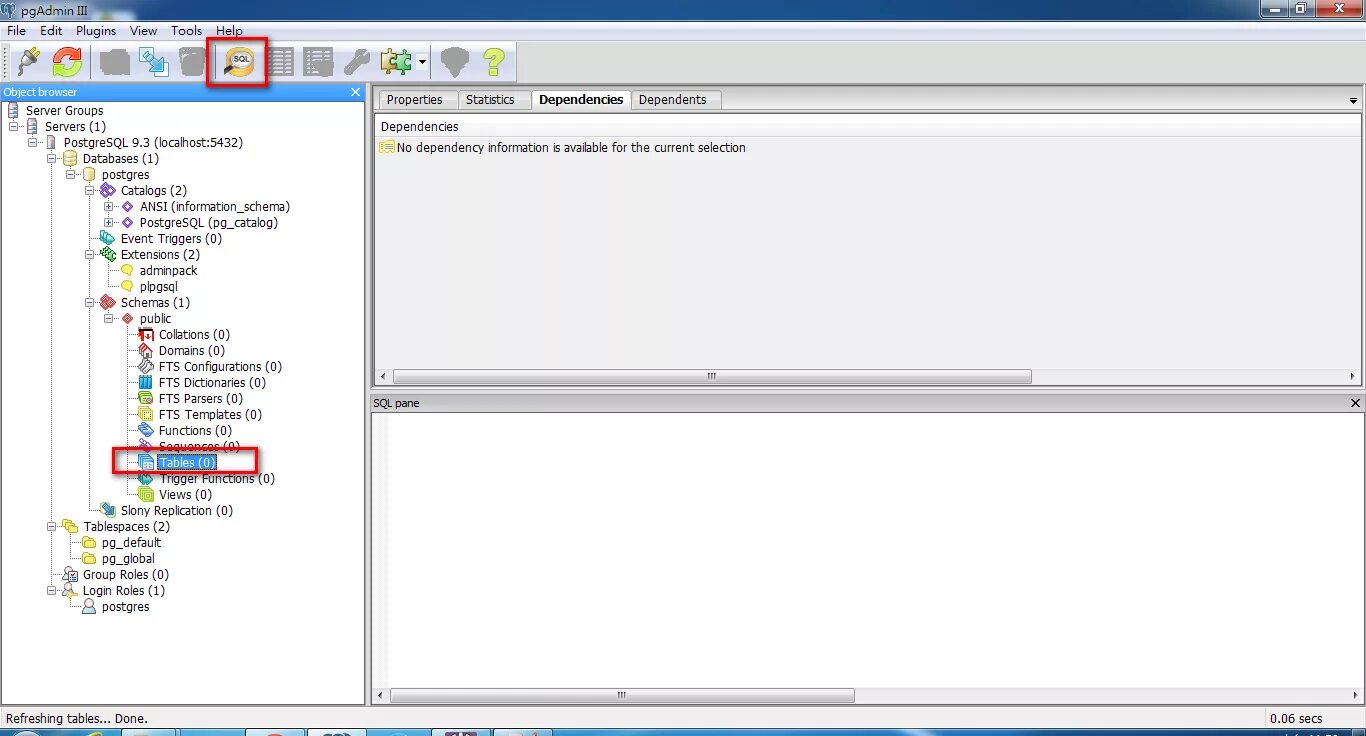Select the plpgsql extension
Image resolution: width=1366 pixels, height=736 pixels.
click(158, 287)
